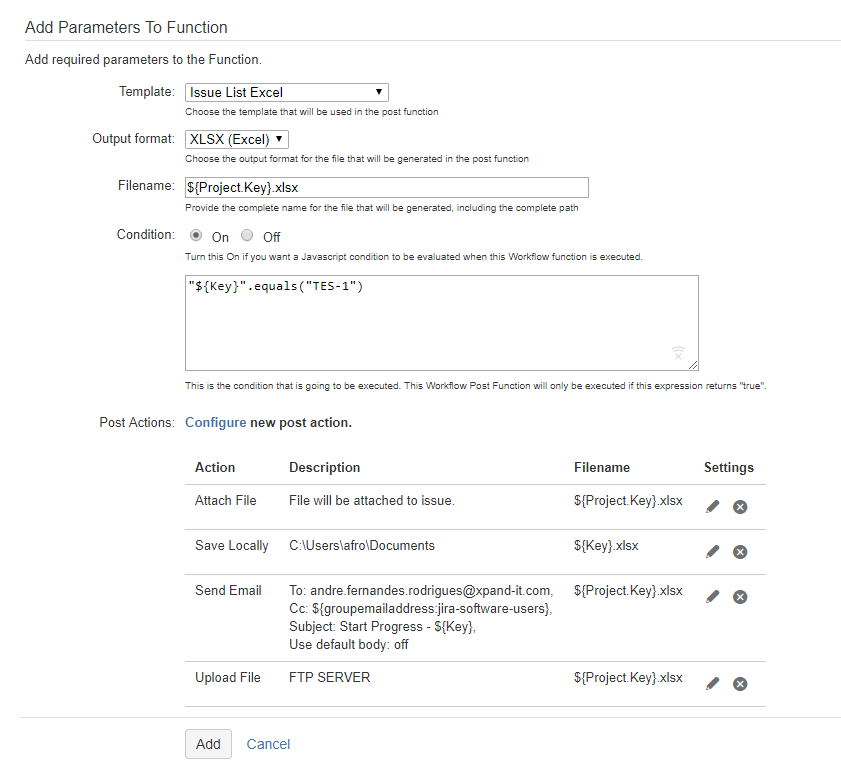This screenshot has width=841, height=783.
Task: Remove the Attach File post action
Action: click(x=740, y=507)
